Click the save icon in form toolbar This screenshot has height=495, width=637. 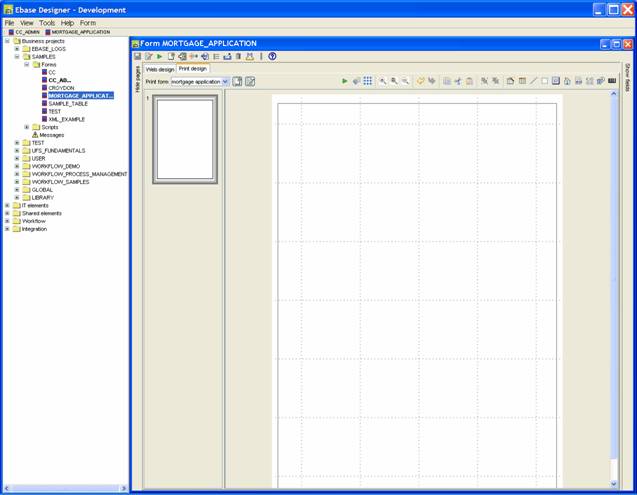pyautogui.click(x=137, y=57)
